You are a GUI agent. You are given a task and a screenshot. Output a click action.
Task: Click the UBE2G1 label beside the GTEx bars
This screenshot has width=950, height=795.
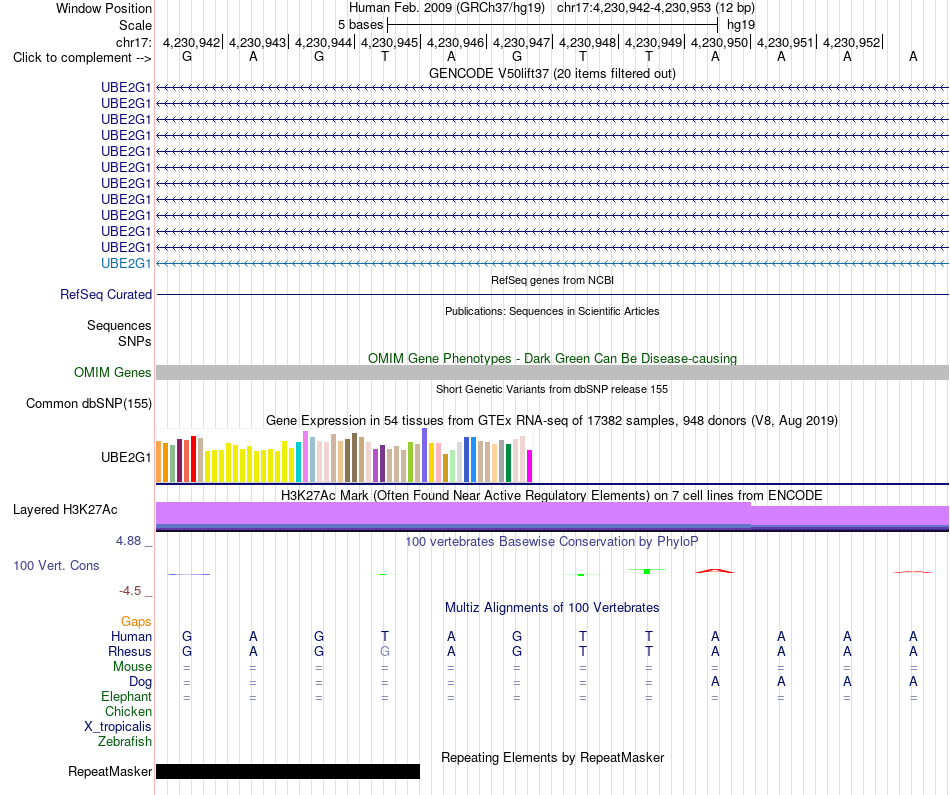pyautogui.click(x=126, y=457)
